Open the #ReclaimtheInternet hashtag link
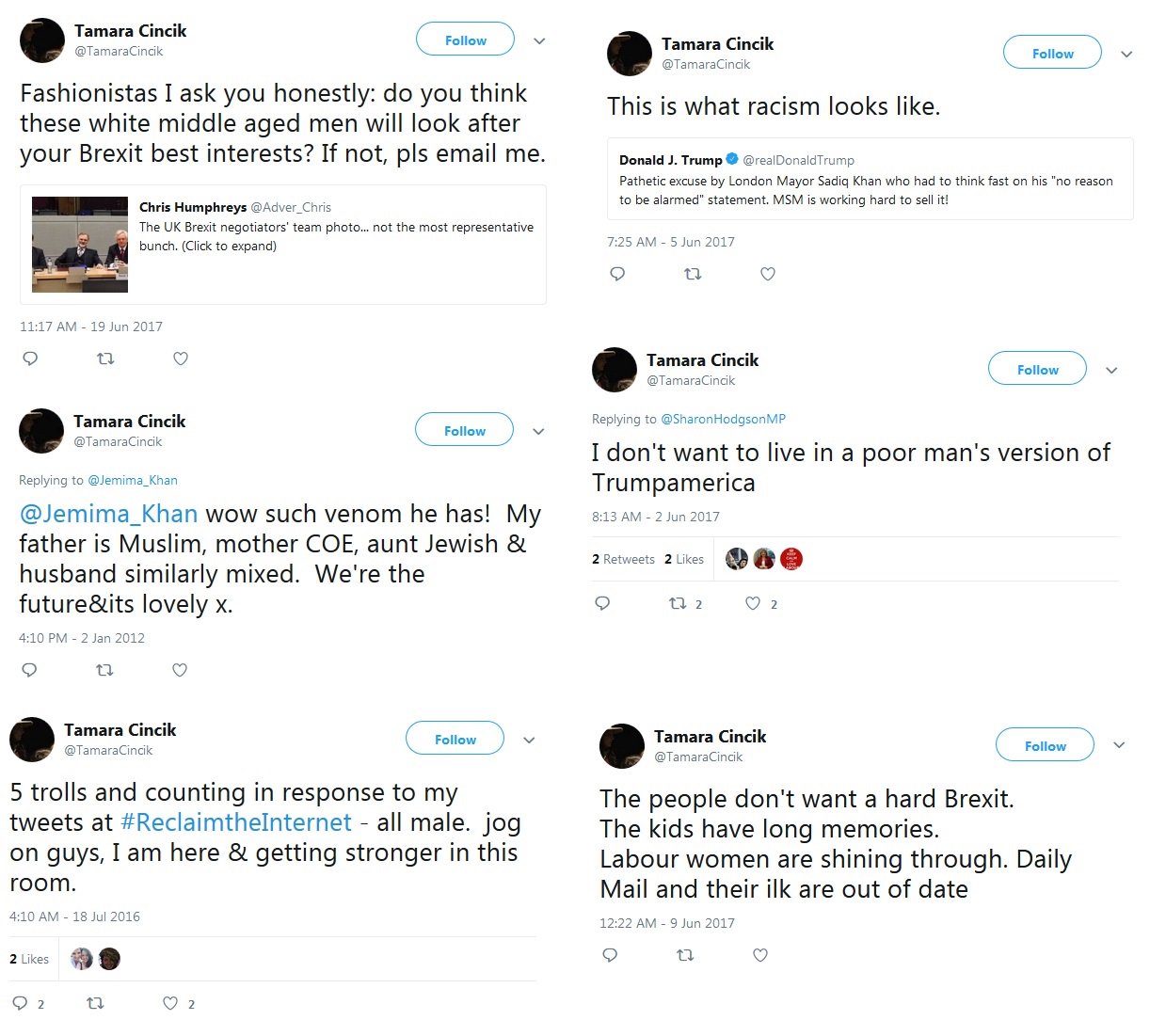The width and height of the screenshot is (1150, 1036). (236, 822)
